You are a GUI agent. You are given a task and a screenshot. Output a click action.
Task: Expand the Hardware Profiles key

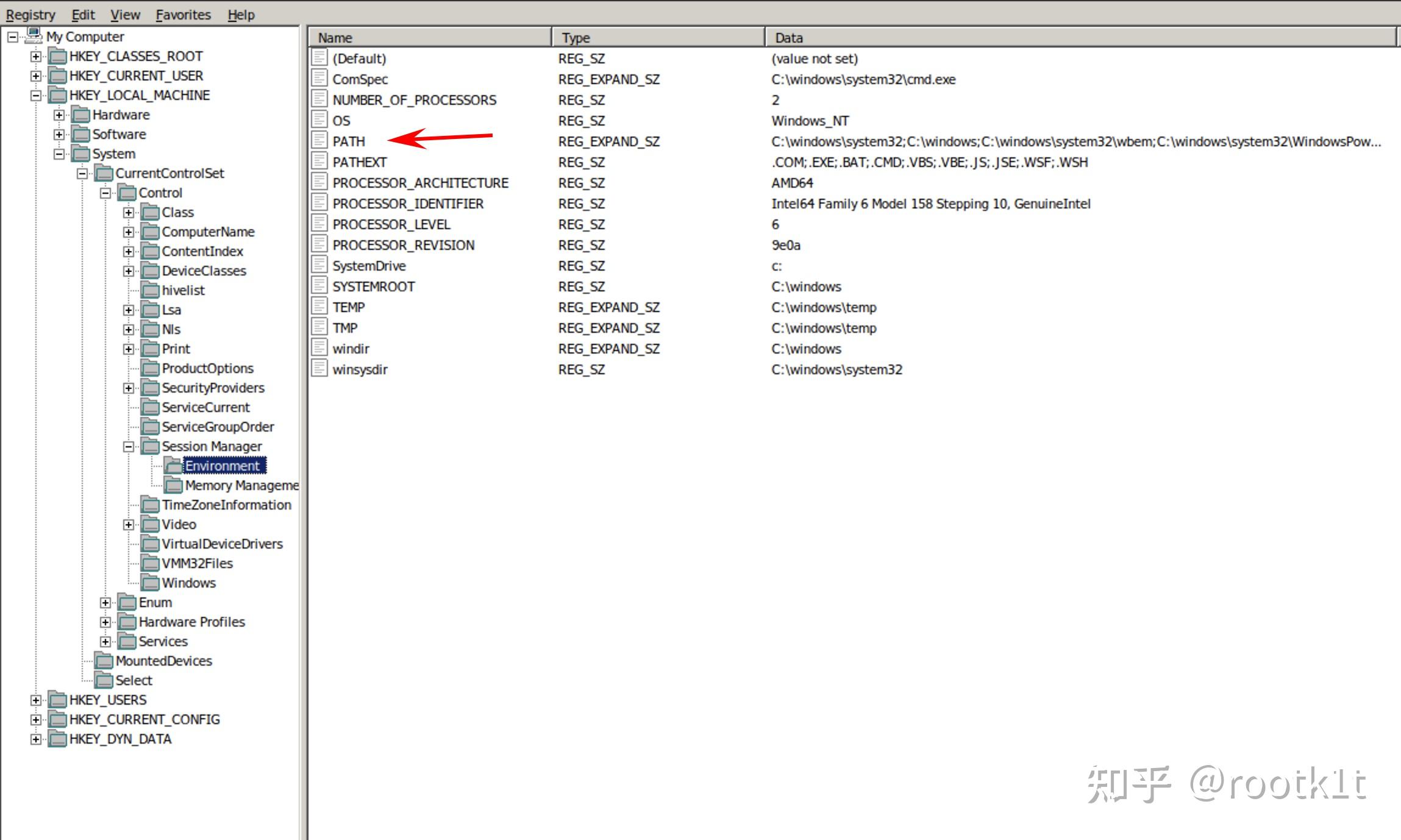click(105, 622)
